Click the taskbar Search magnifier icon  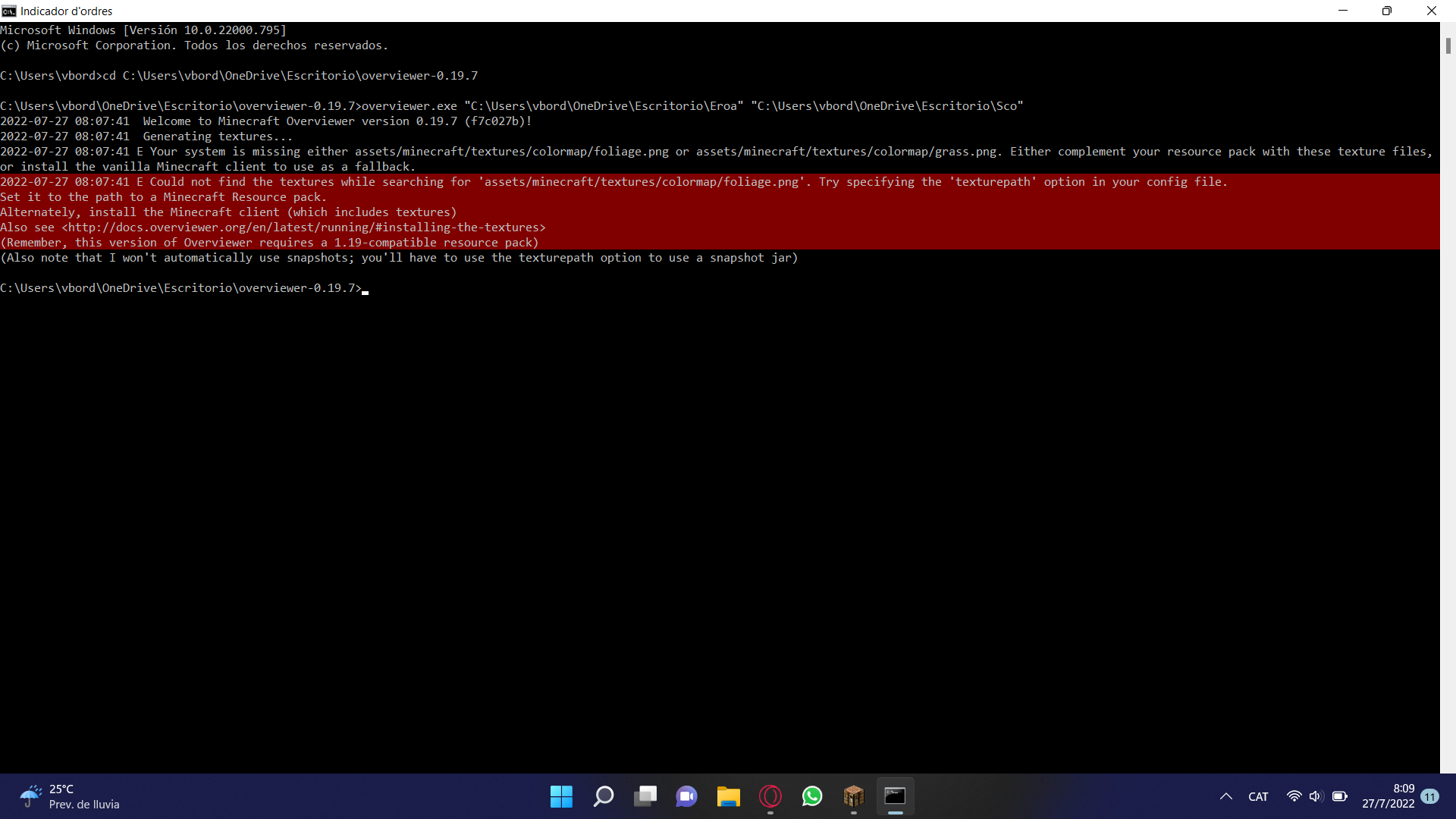tap(604, 796)
